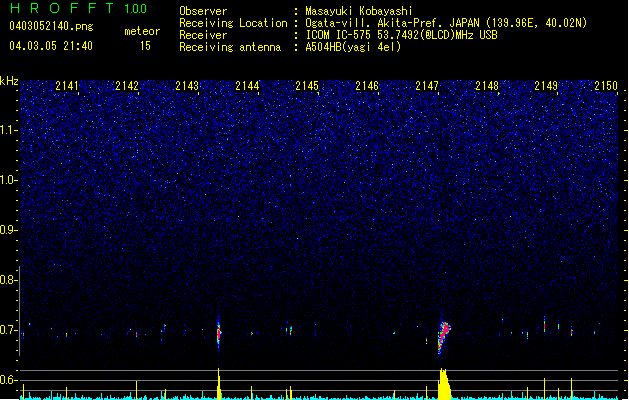629x400 pixels.
Task: Click the receiver ICOM IC-575 53.7492 MHz text
Action: point(401,35)
